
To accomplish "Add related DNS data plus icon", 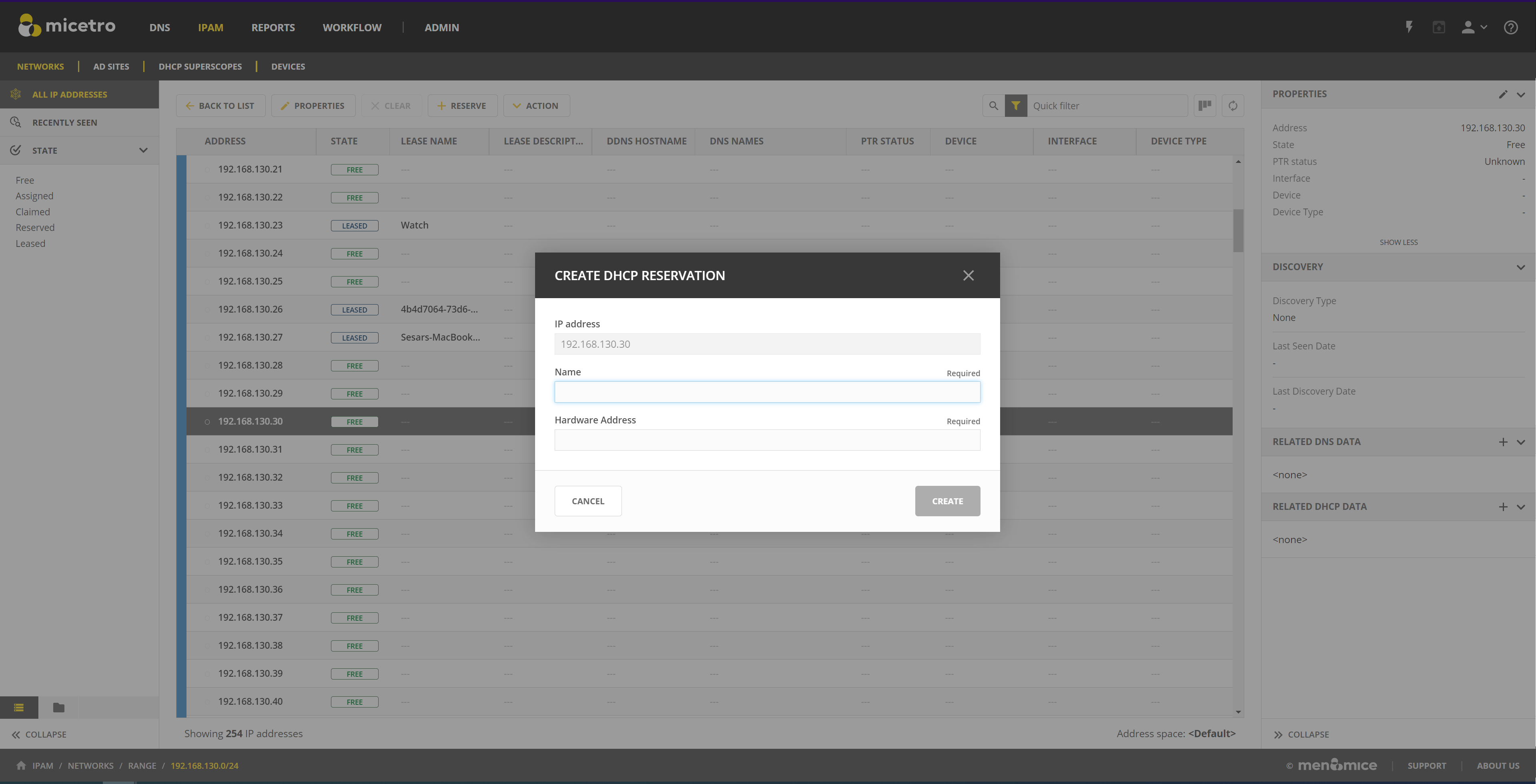I will click(x=1503, y=442).
